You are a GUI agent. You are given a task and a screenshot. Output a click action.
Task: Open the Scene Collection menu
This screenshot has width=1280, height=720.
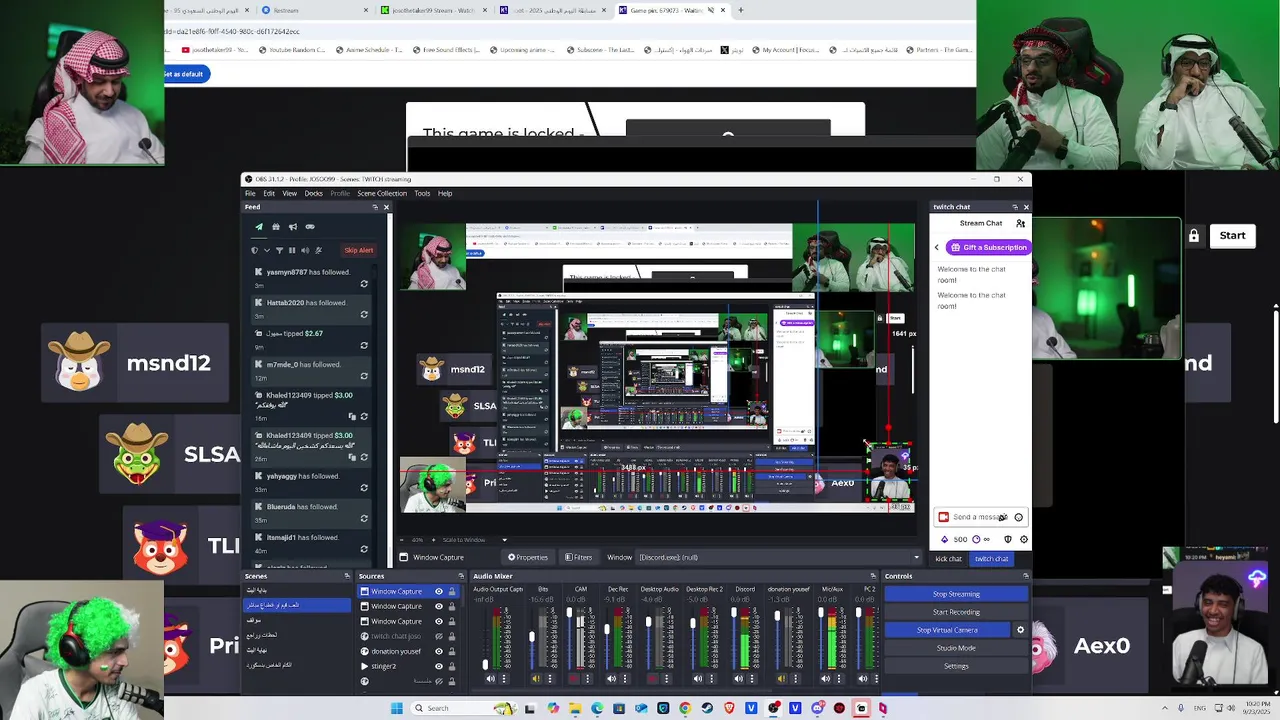(382, 193)
